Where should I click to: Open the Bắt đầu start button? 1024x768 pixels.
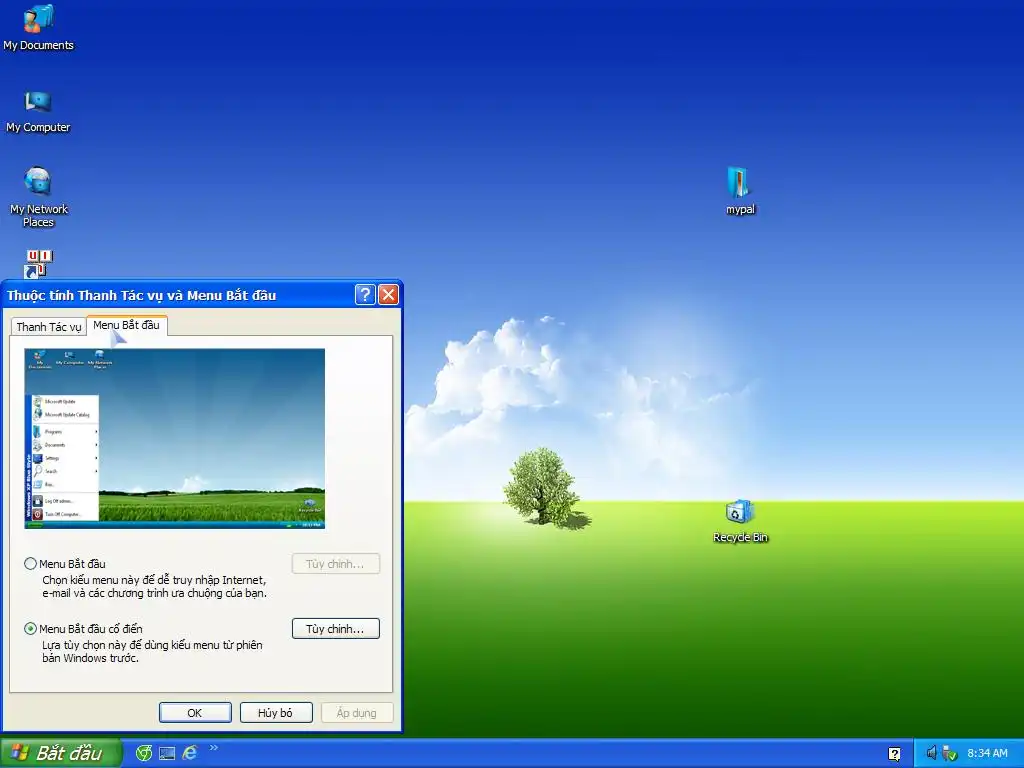click(61, 753)
